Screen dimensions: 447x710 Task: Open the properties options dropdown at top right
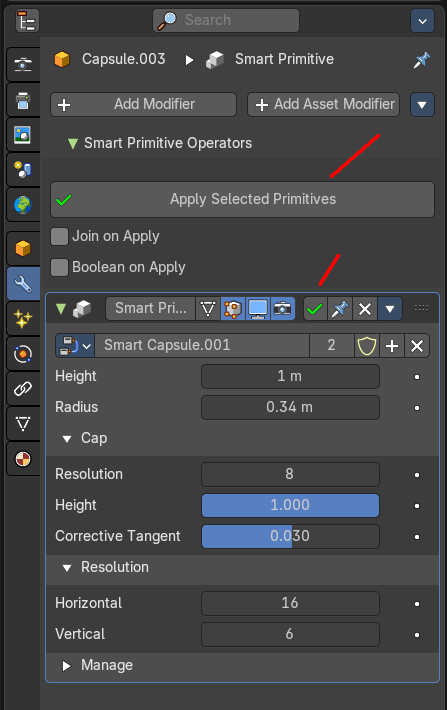422,21
